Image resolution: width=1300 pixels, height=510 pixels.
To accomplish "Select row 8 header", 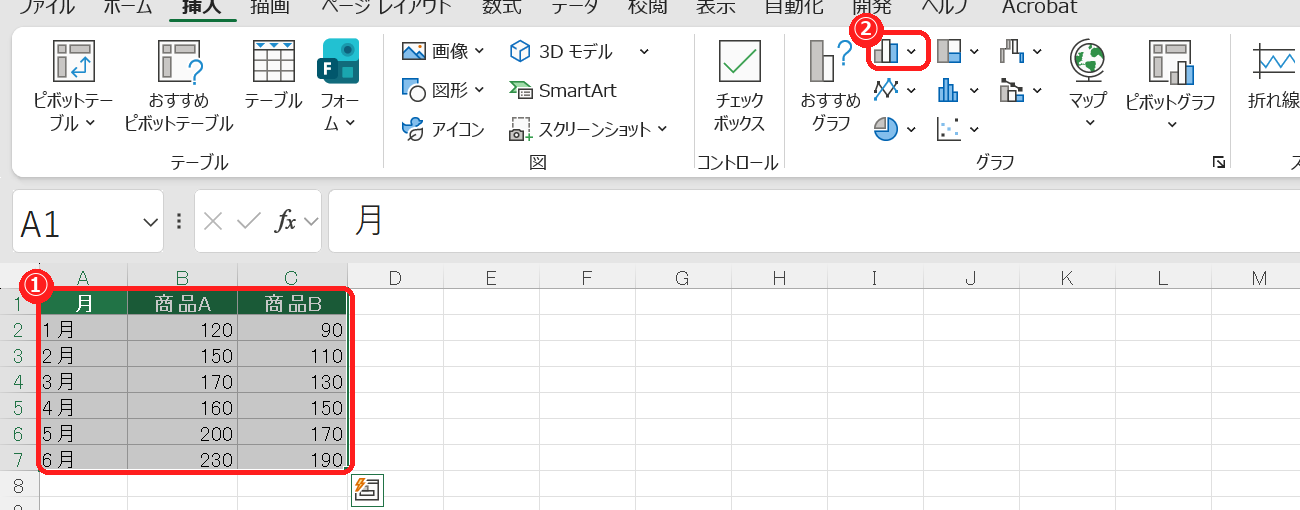I will pos(18,485).
